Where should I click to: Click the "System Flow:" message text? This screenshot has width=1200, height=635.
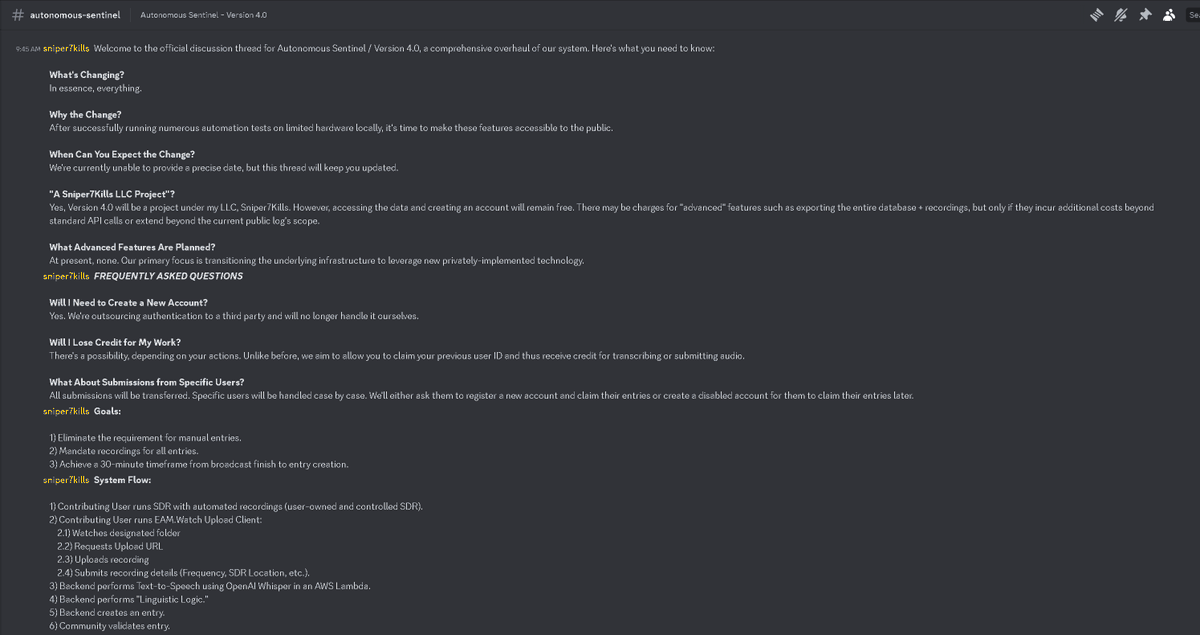click(123, 480)
